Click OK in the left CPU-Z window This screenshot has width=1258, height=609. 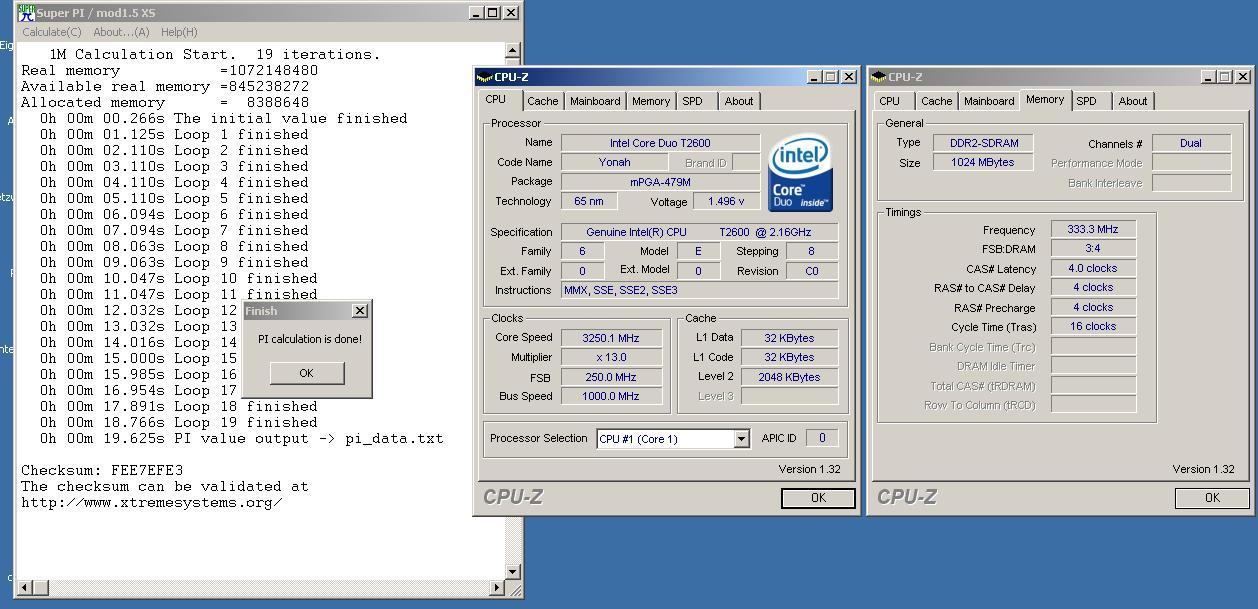(x=818, y=497)
